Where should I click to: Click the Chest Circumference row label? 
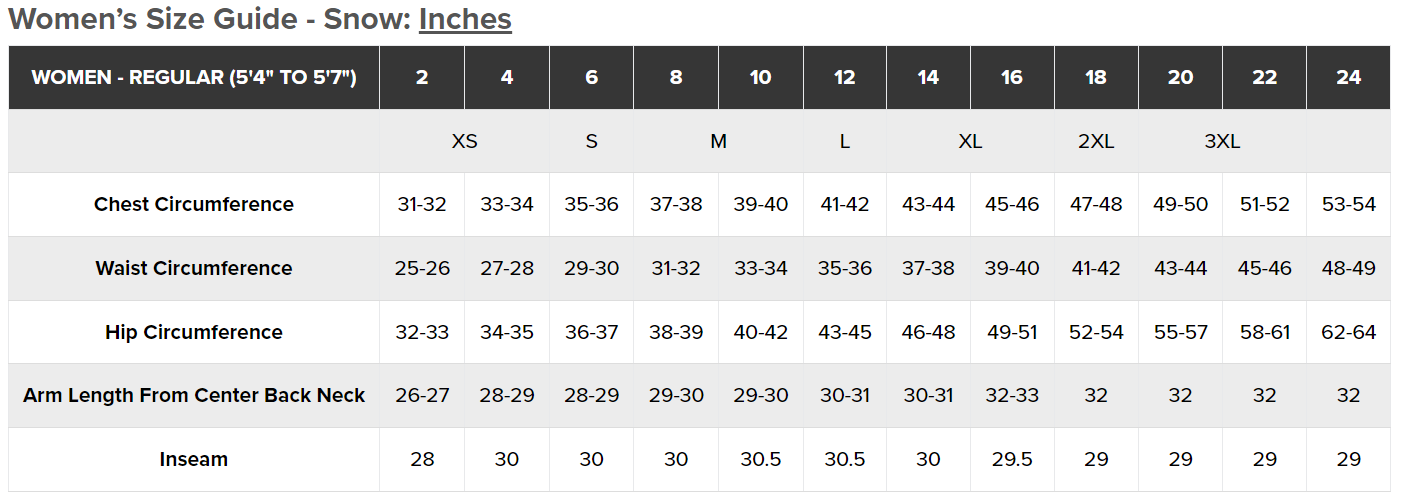point(194,204)
